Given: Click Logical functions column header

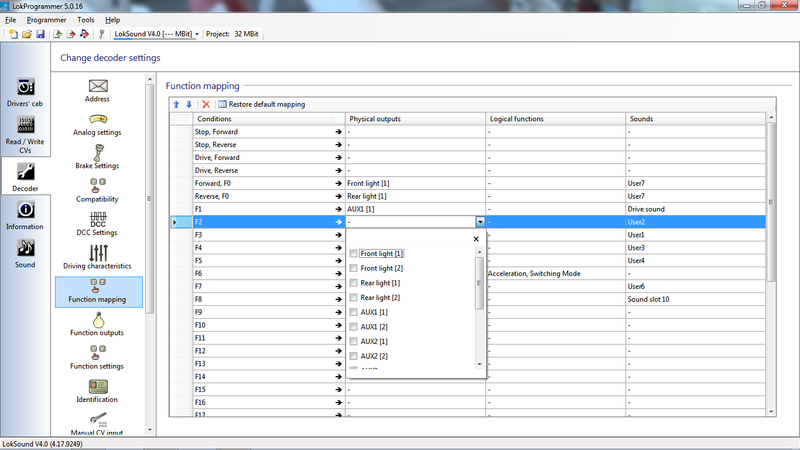Looking at the screenshot, I should [x=556, y=119].
